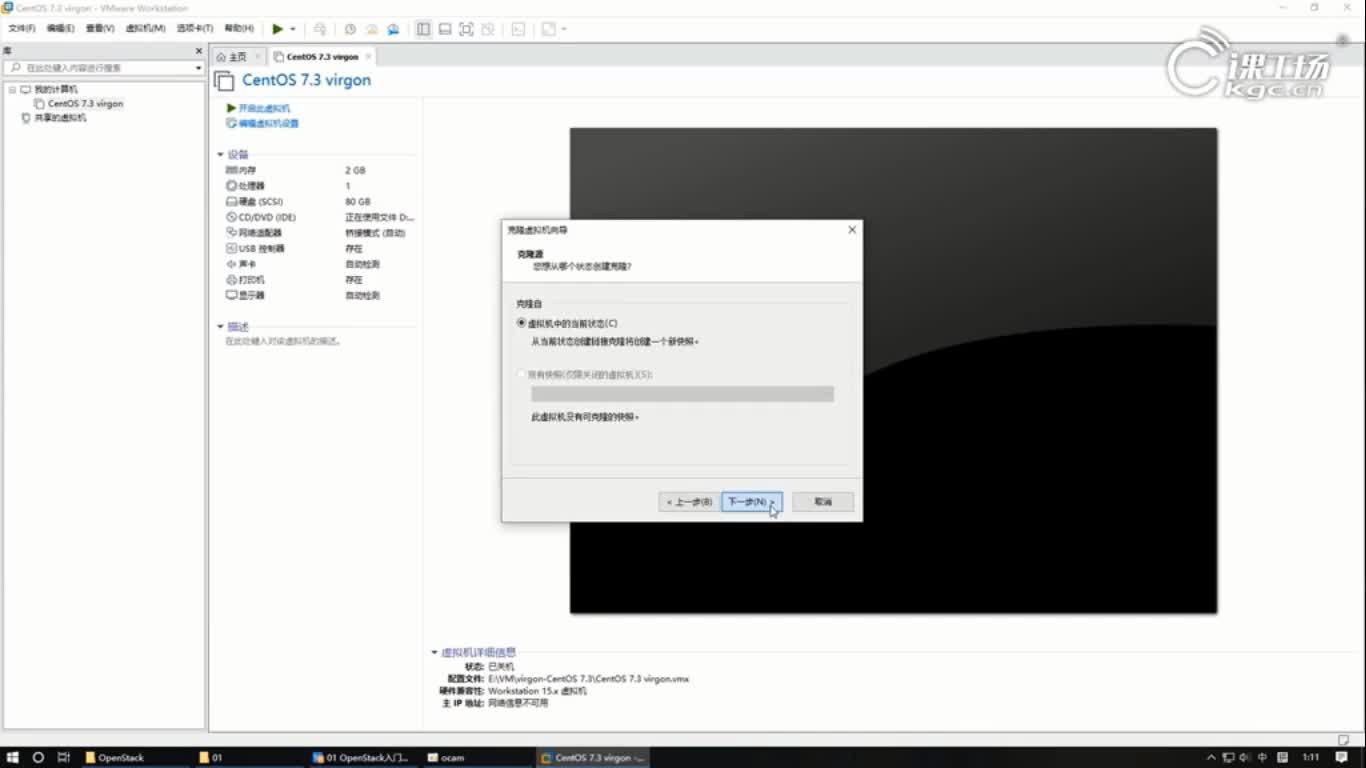
Task: Open the Snapshot Manager icon
Action: [x=393, y=29]
